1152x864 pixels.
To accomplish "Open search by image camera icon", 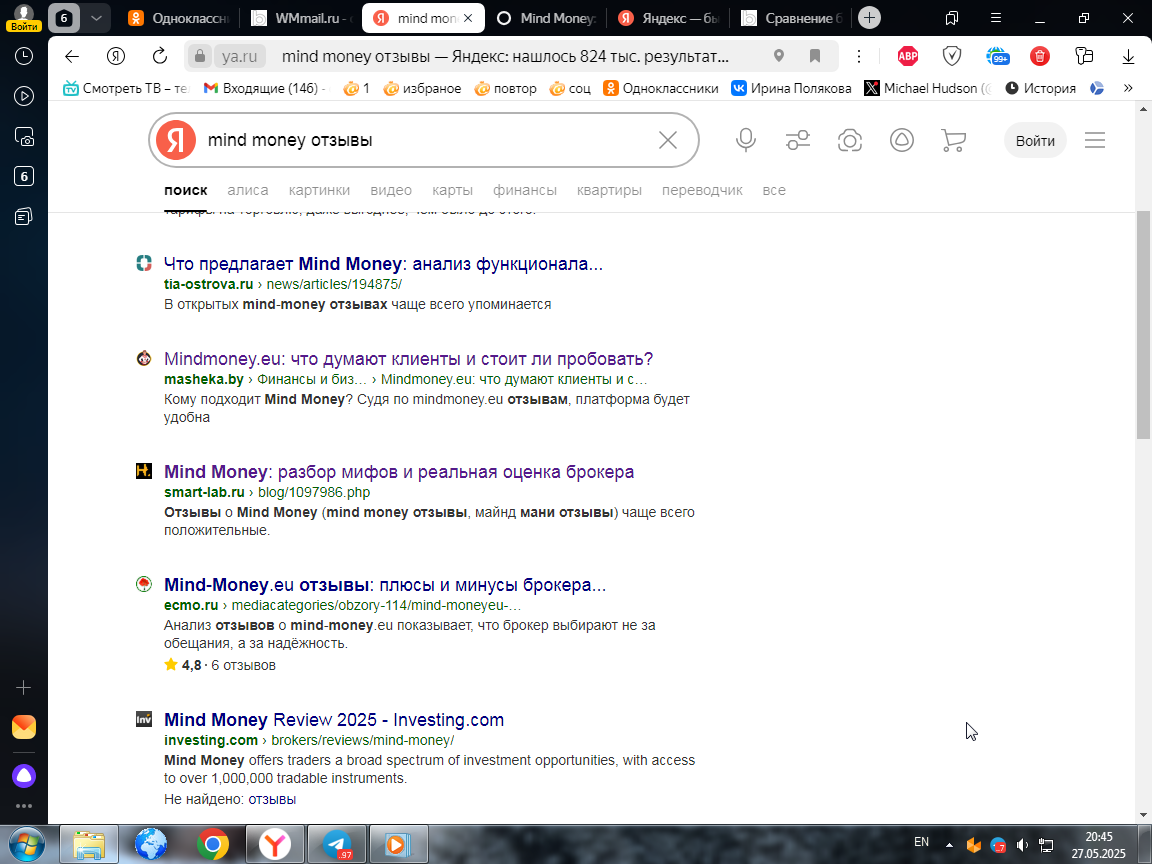I will point(849,140).
